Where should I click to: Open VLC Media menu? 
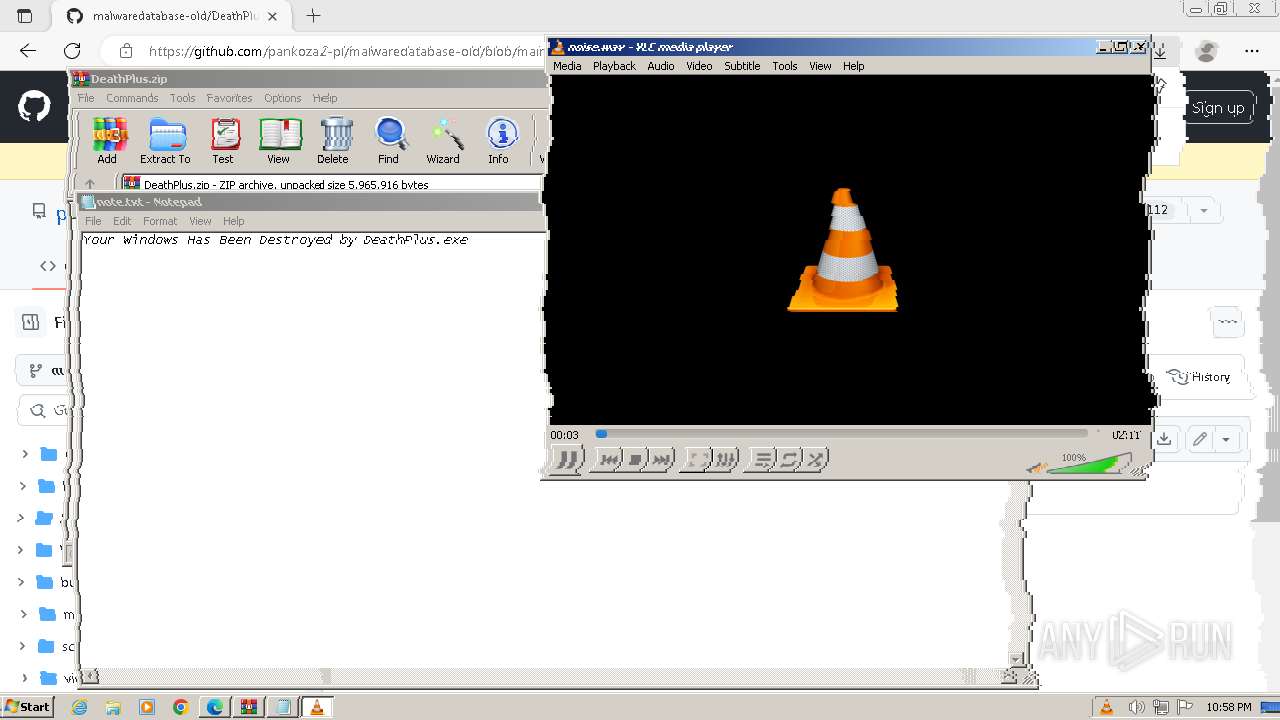(x=567, y=66)
